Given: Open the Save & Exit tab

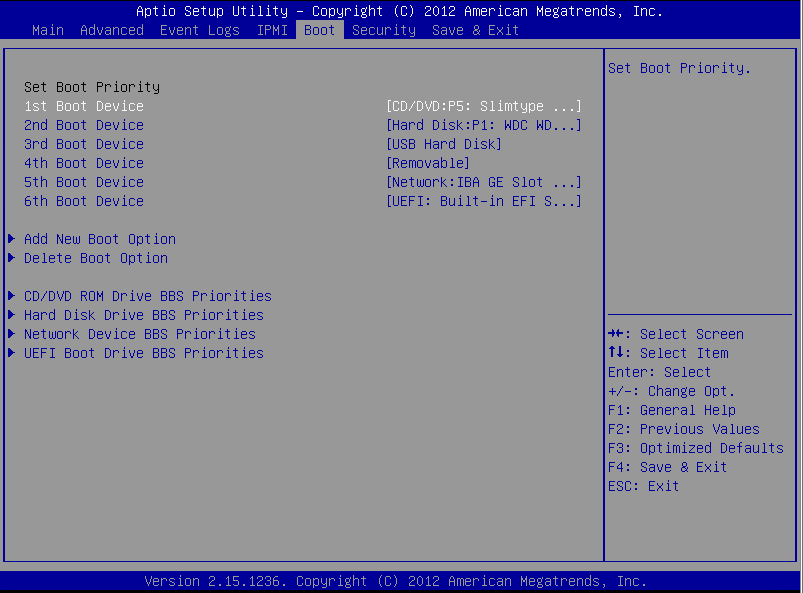Looking at the screenshot, I should [475, 30].
